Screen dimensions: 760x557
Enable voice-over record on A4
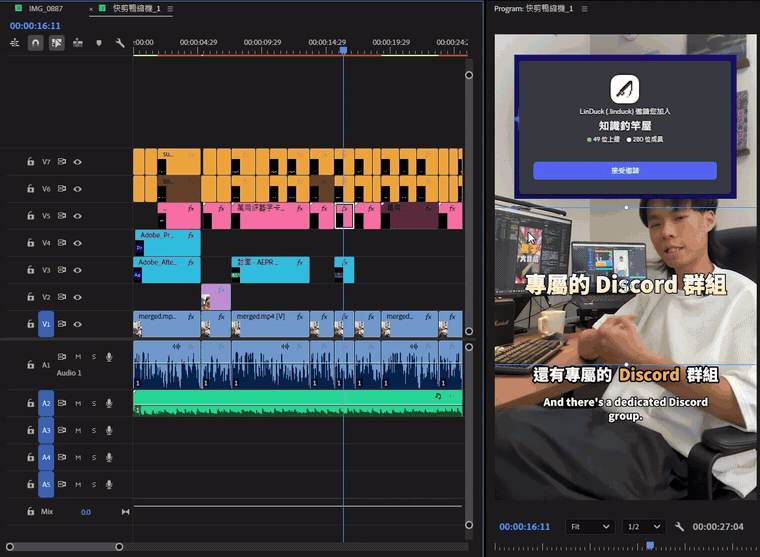[x=109, y=457]
